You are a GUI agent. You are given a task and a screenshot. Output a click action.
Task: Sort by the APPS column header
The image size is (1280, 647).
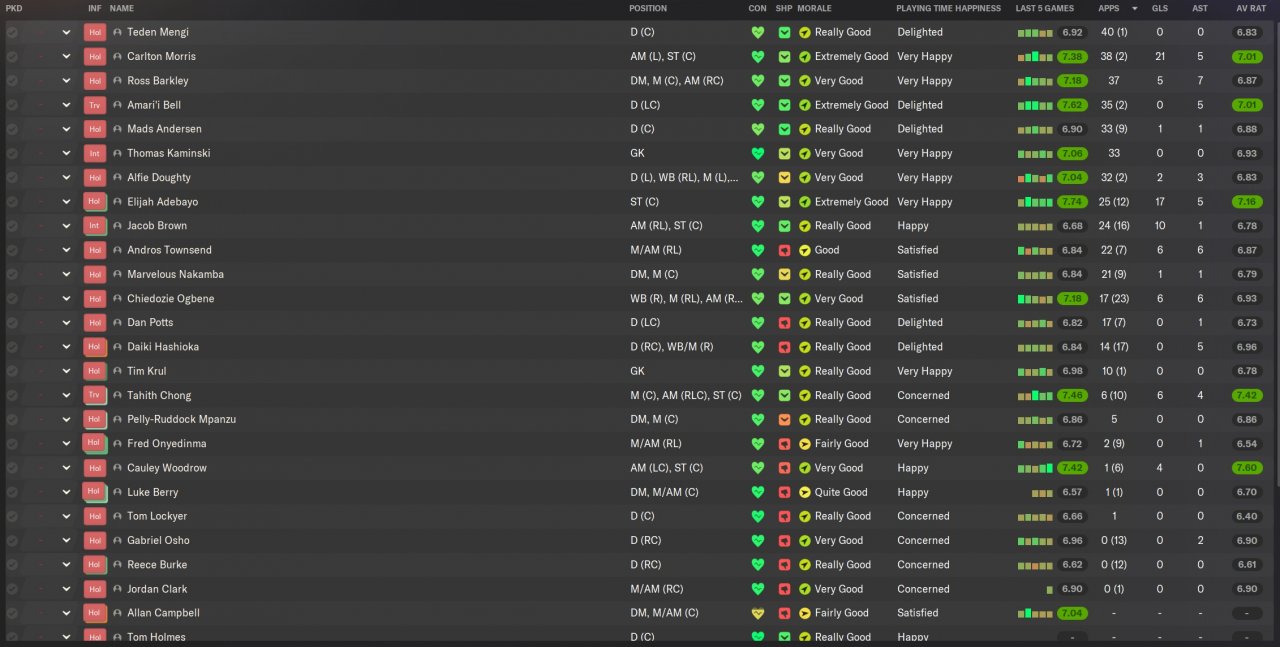click(x=1109, y=8)
